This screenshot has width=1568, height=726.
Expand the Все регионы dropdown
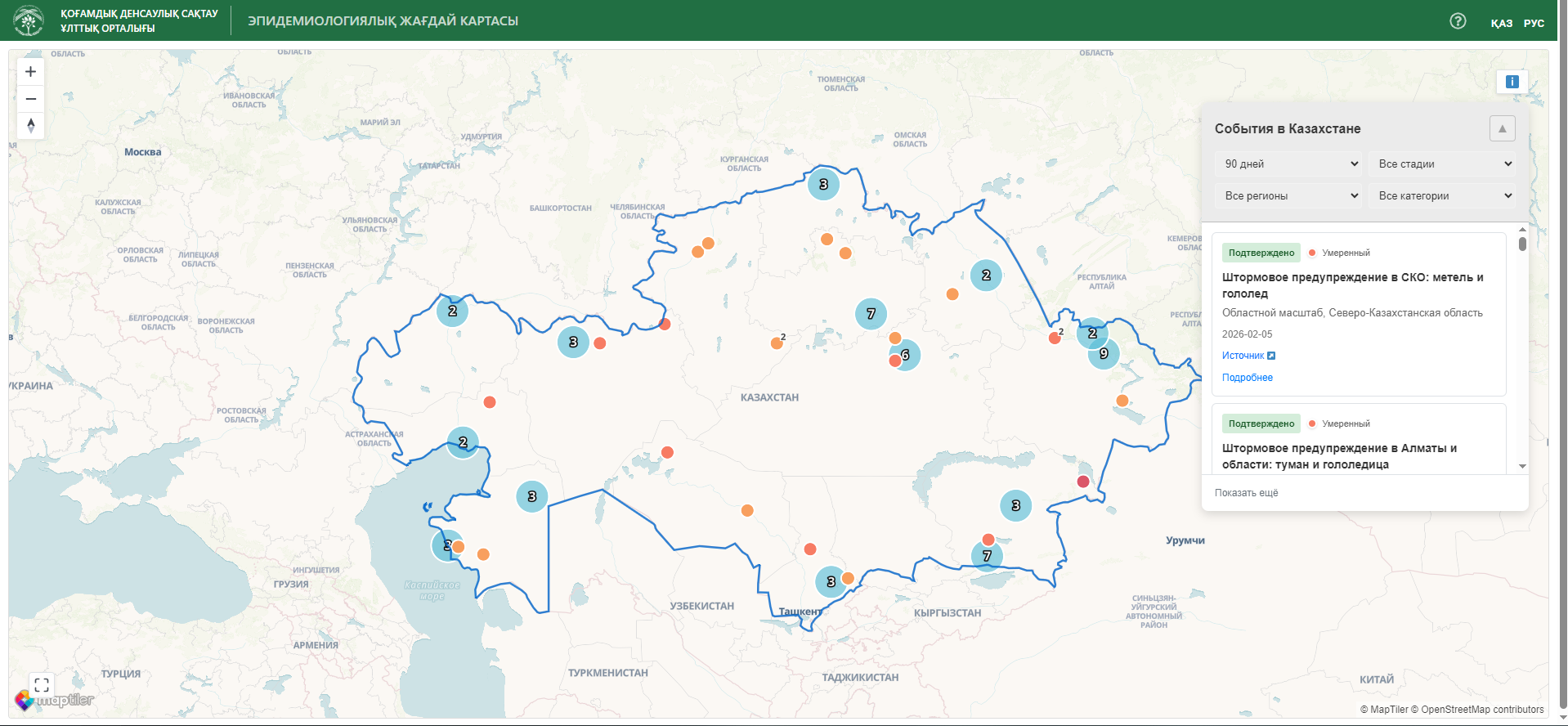pyautogui.click(x=1289, y=196)
